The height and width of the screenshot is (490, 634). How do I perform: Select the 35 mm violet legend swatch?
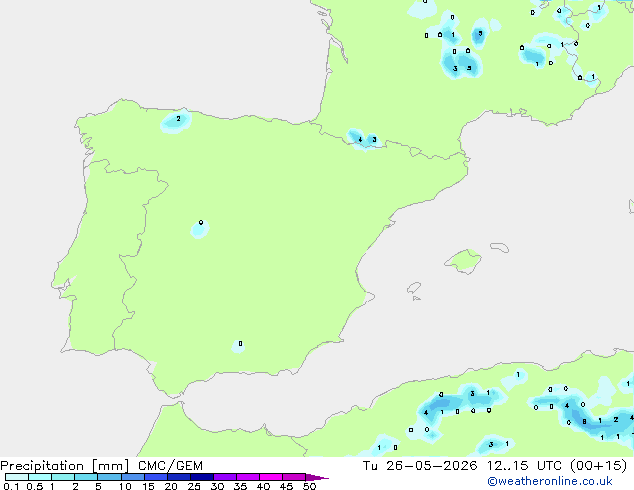click(248, 477)
